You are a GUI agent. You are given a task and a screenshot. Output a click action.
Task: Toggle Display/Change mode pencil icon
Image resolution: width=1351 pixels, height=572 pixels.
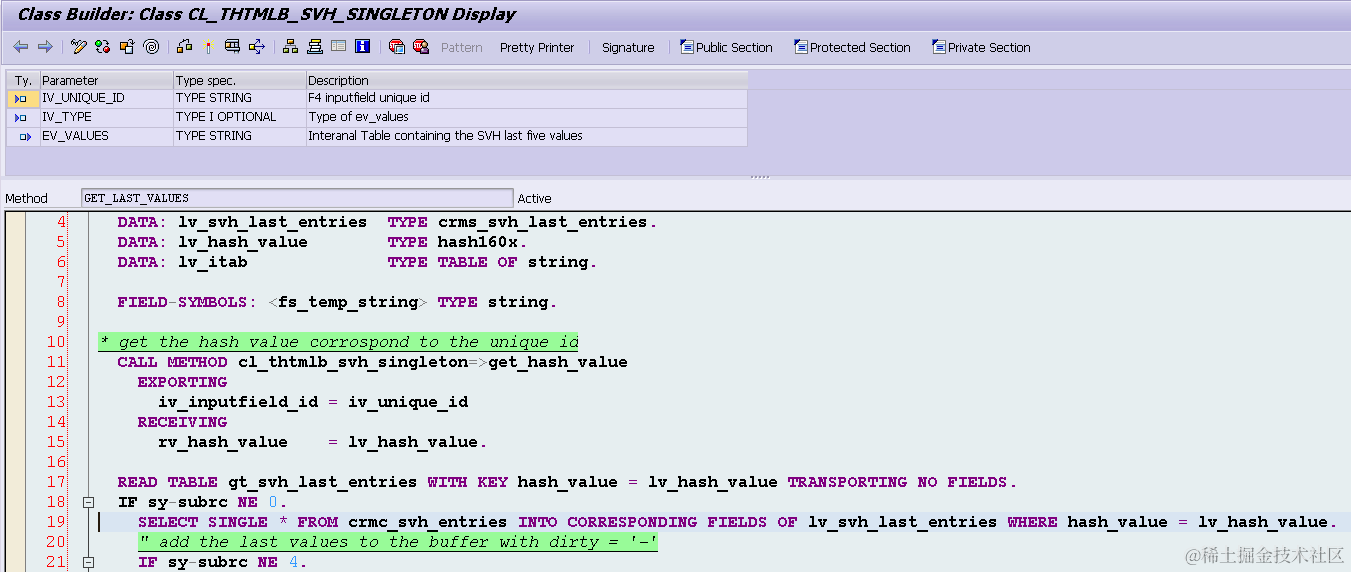[79, 47]
